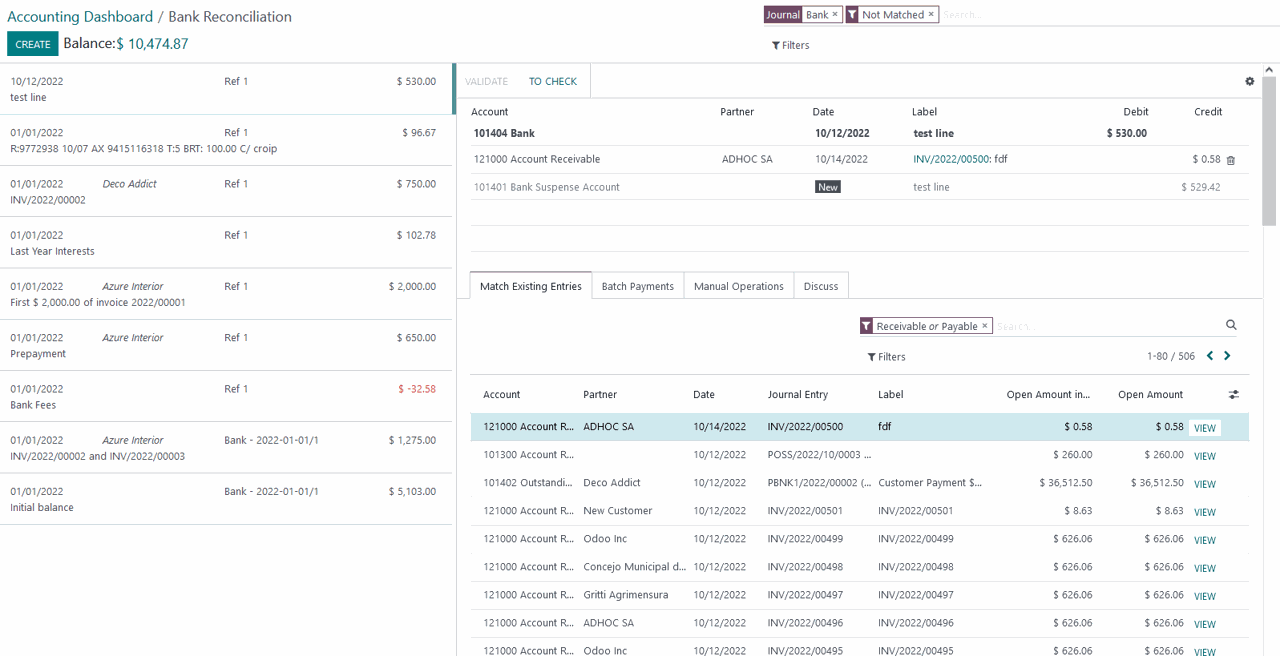Open the optional columns sliders icon
This screenshot has height=656, width=1280.
coord(1233,394)
